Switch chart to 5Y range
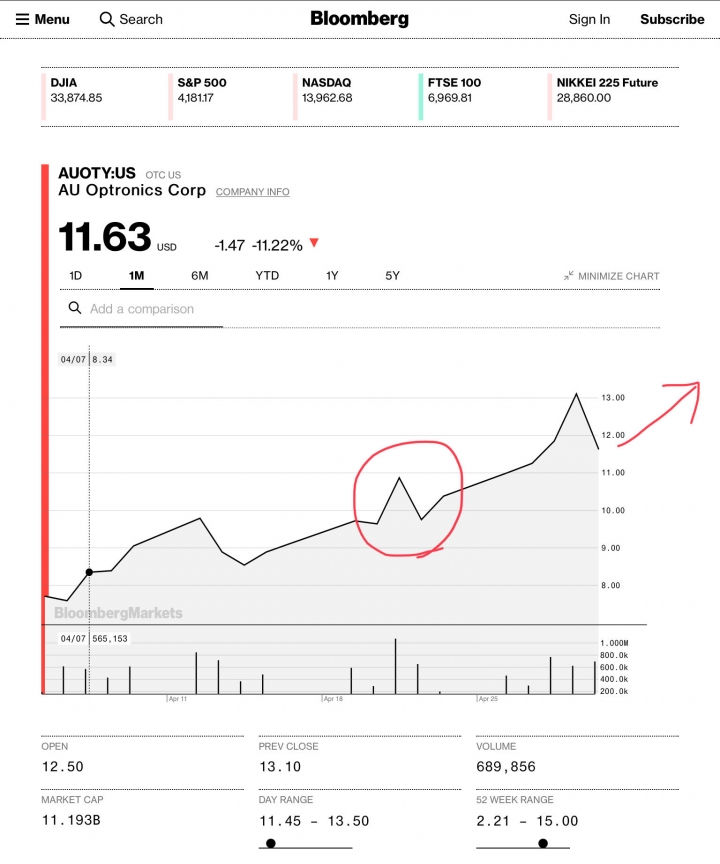720x864 pixels. [393, 276]
